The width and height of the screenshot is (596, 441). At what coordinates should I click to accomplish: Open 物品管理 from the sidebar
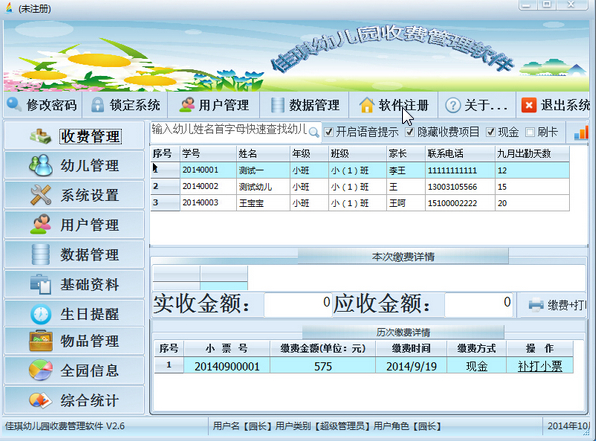coord(74,341)
